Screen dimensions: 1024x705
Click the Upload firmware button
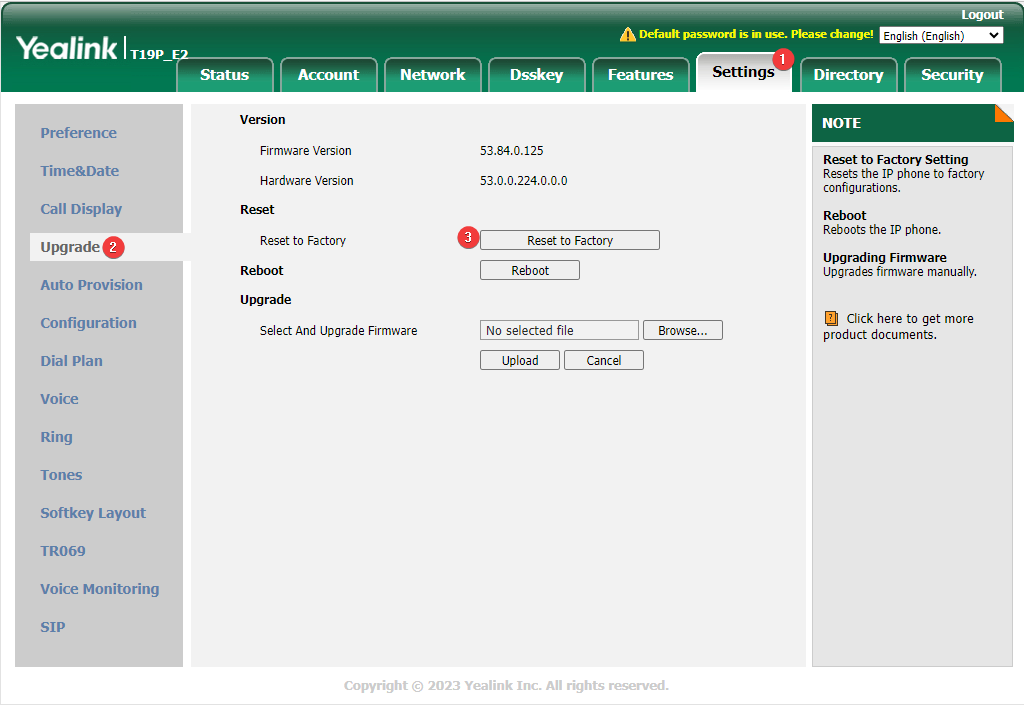point(520,361)
